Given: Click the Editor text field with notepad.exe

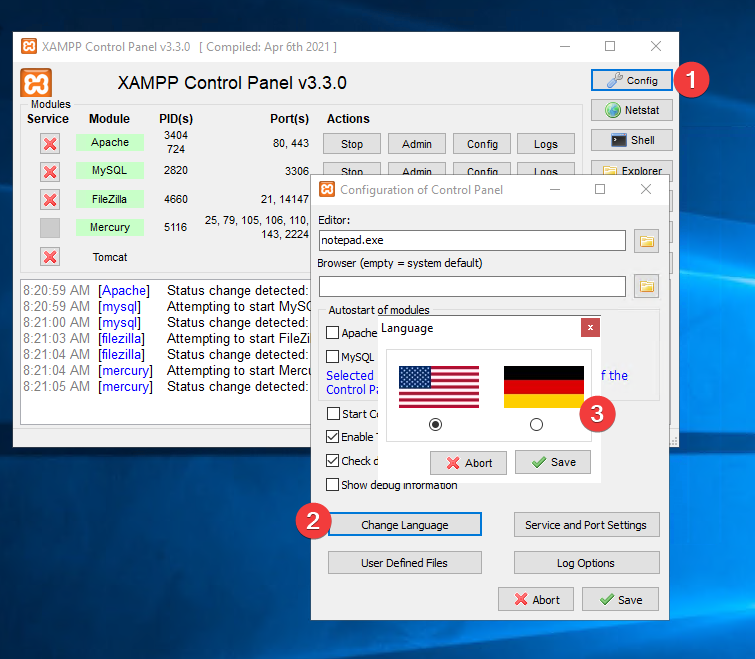Looking at the screenshot, I should [472, 240].
